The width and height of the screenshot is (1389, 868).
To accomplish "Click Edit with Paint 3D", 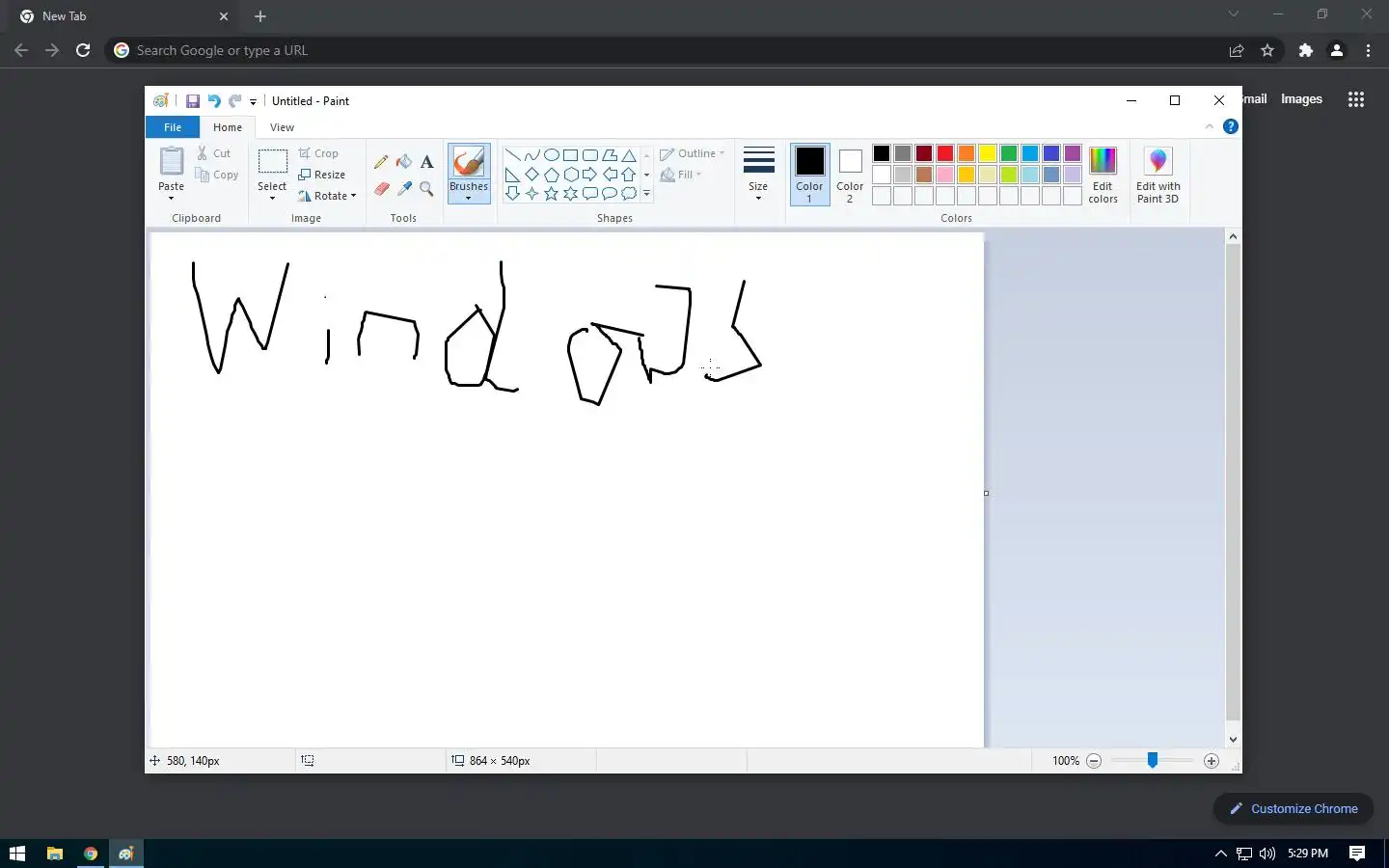I will pyautogui.click(x=1157, y=175).
